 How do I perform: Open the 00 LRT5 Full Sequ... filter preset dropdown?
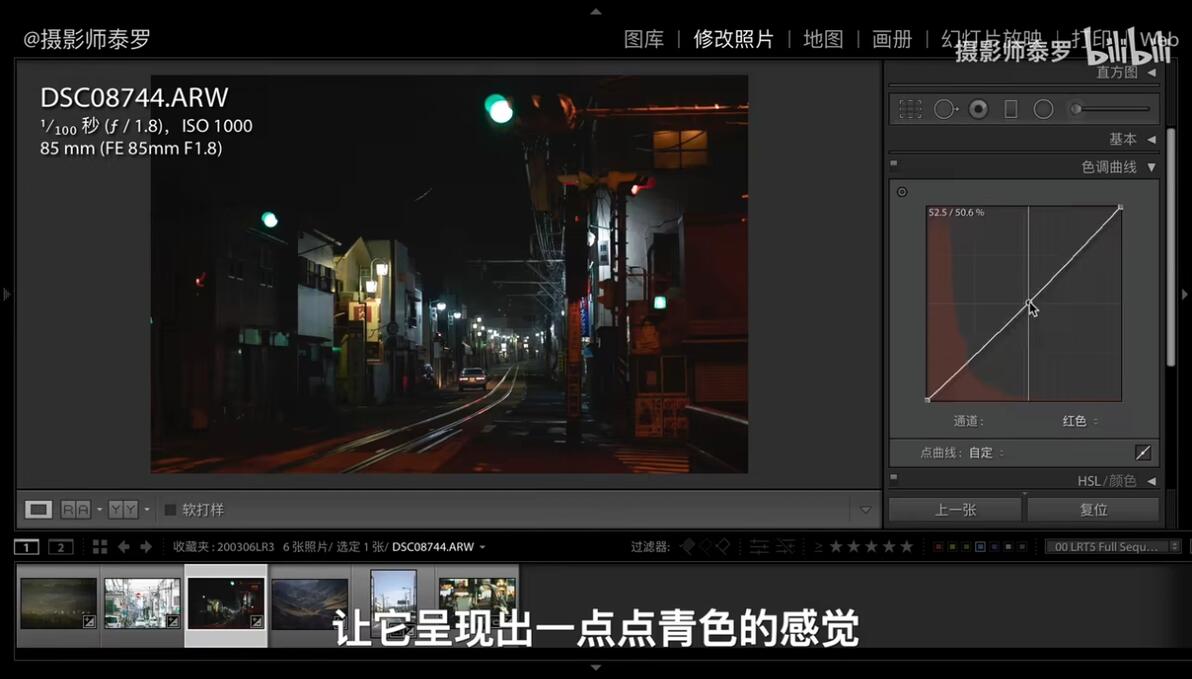(x=1114, y=547)
